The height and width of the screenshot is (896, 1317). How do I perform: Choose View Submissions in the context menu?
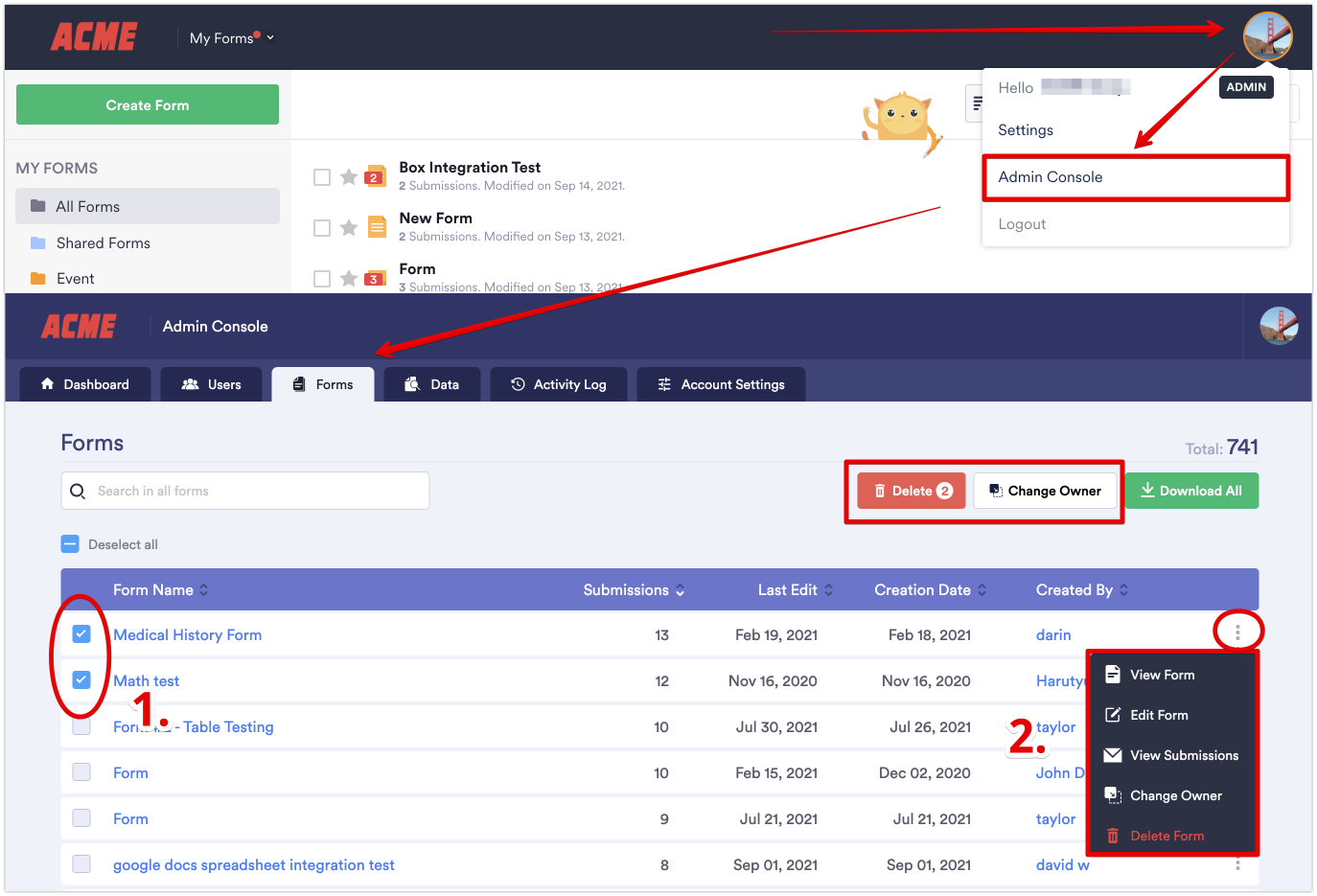[x=1172, y=755]
